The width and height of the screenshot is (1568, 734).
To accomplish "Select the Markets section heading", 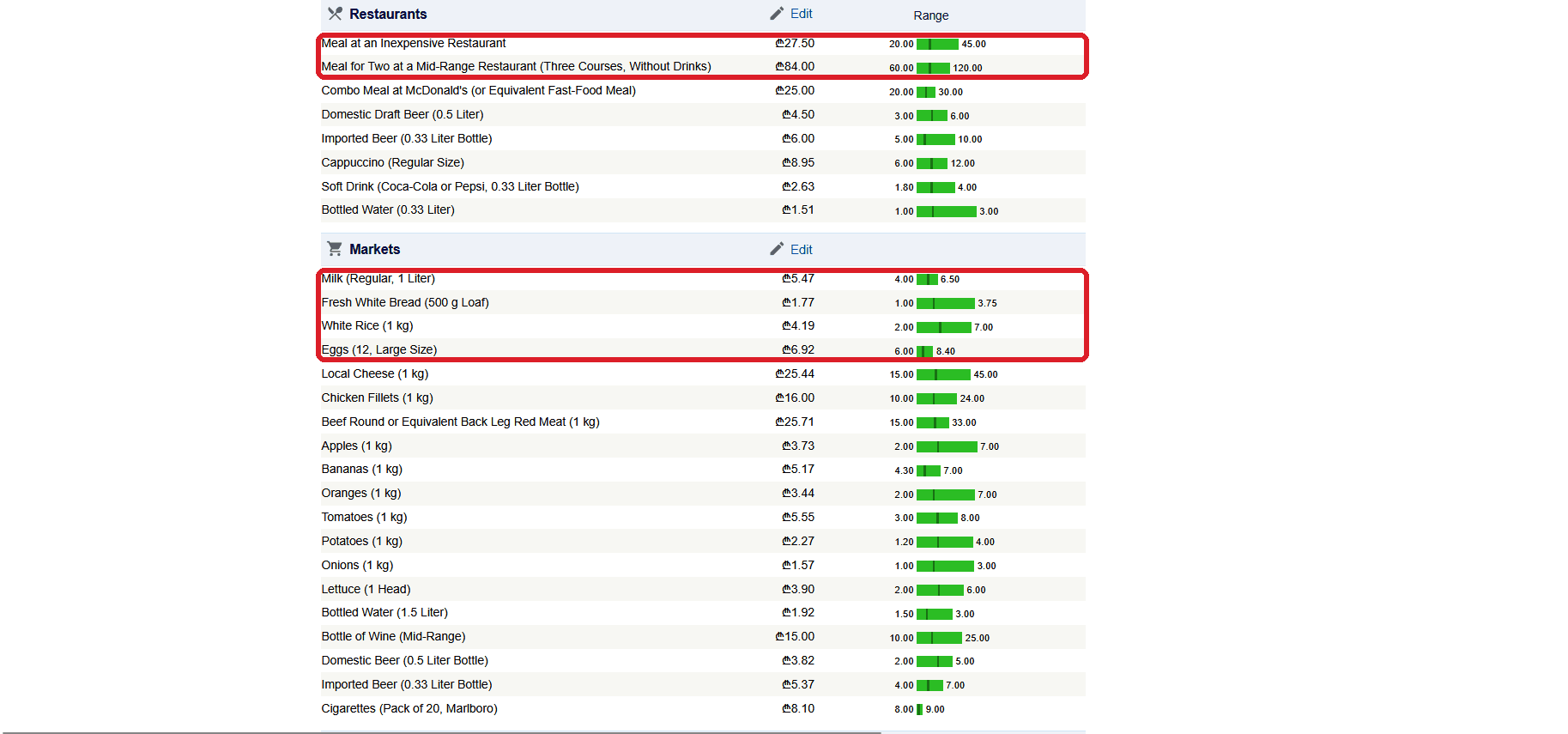I will pyautogui.click(x=375, y=249).
